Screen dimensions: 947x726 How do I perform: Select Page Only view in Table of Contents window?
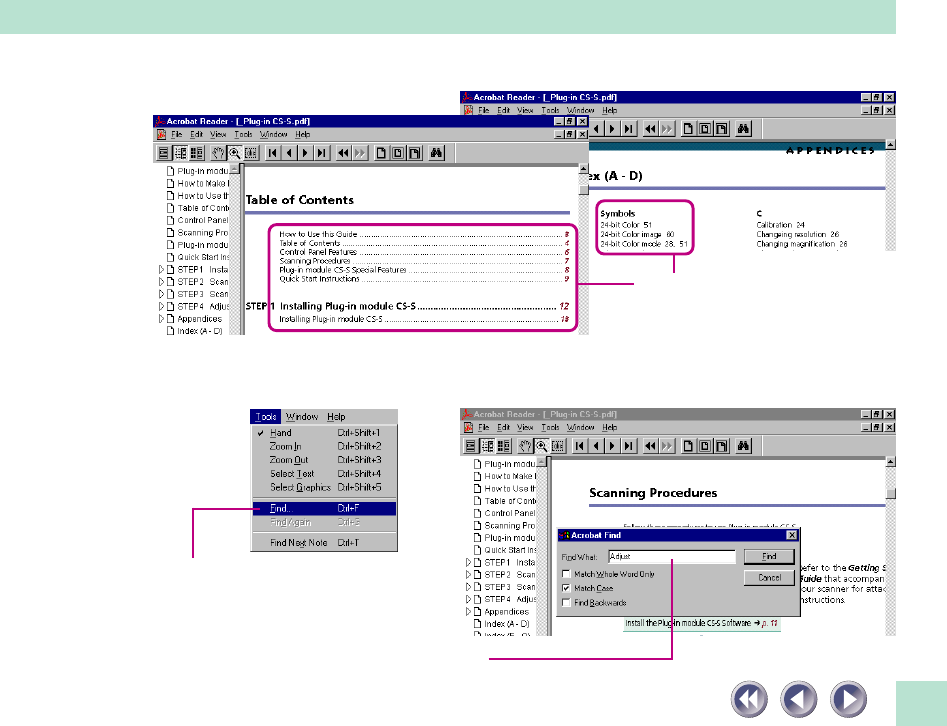coord(163,153)
